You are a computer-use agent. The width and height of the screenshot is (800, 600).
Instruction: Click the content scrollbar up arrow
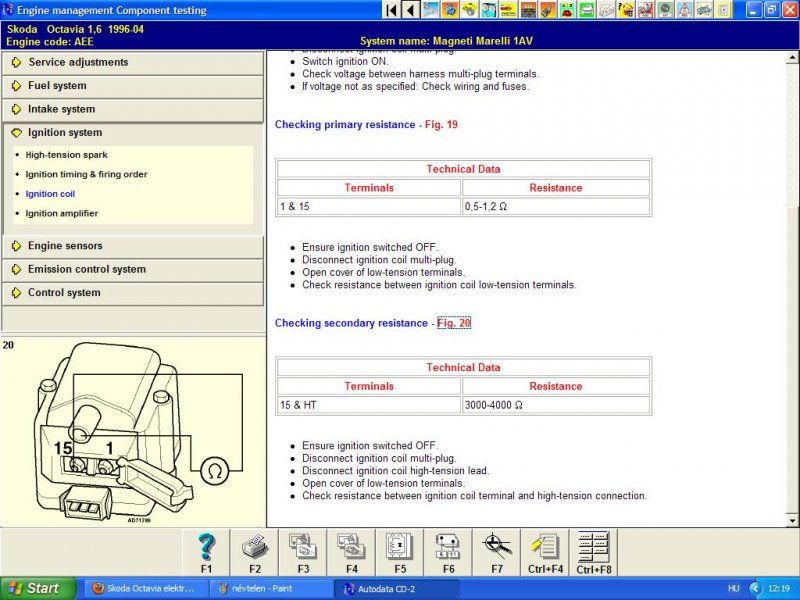(792, 58)
